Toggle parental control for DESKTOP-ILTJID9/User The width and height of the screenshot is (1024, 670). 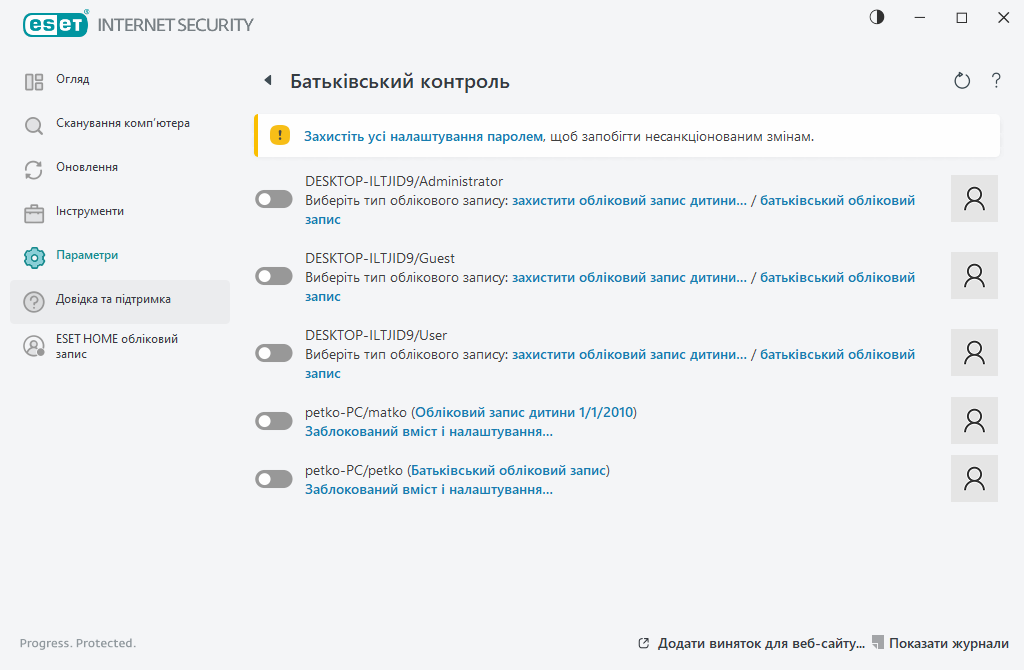[274, 353]
